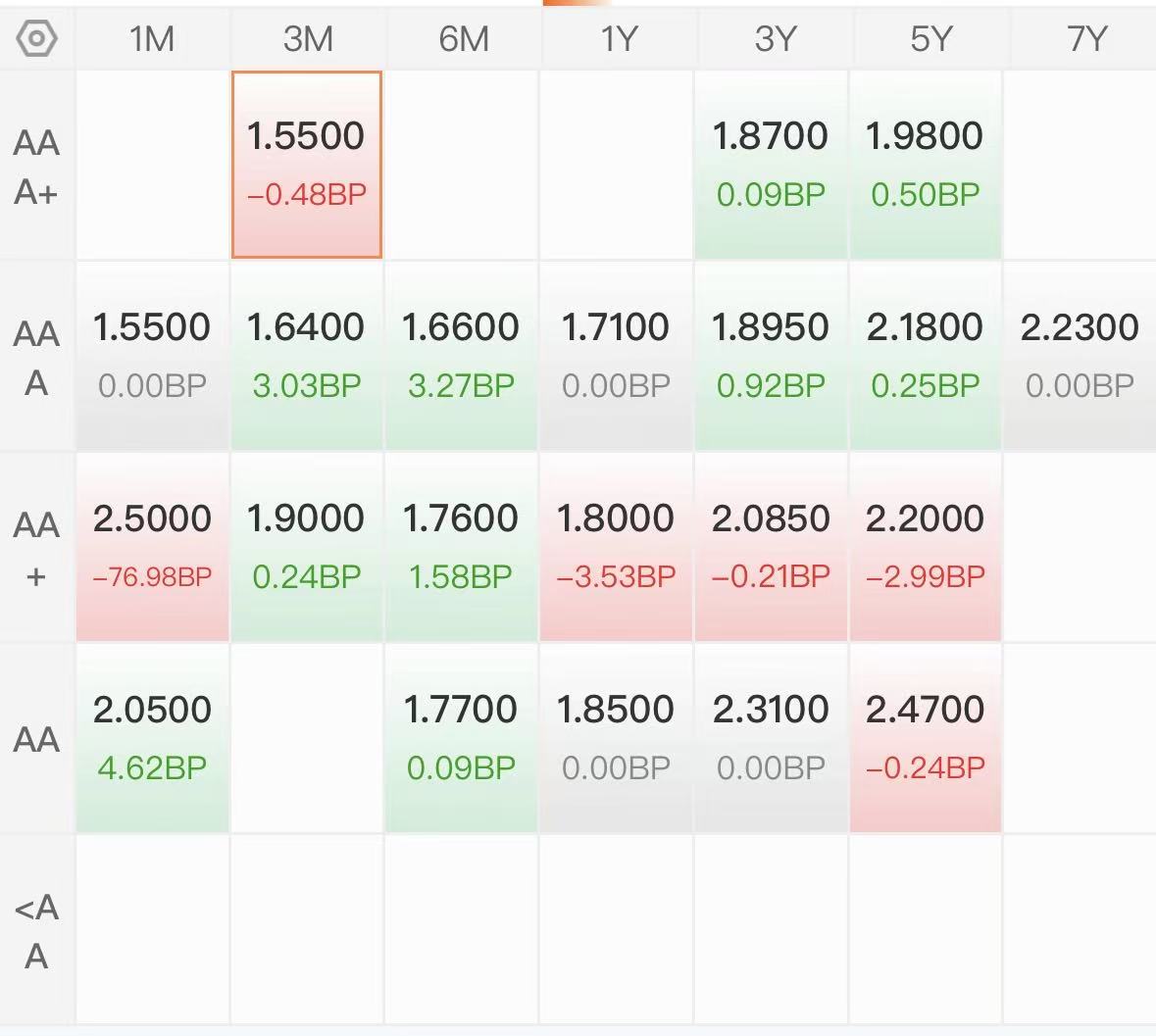Viewport: 1156px width, 1036px height.
Task: Click the 7Y tenor column header
Action: 1085,39
